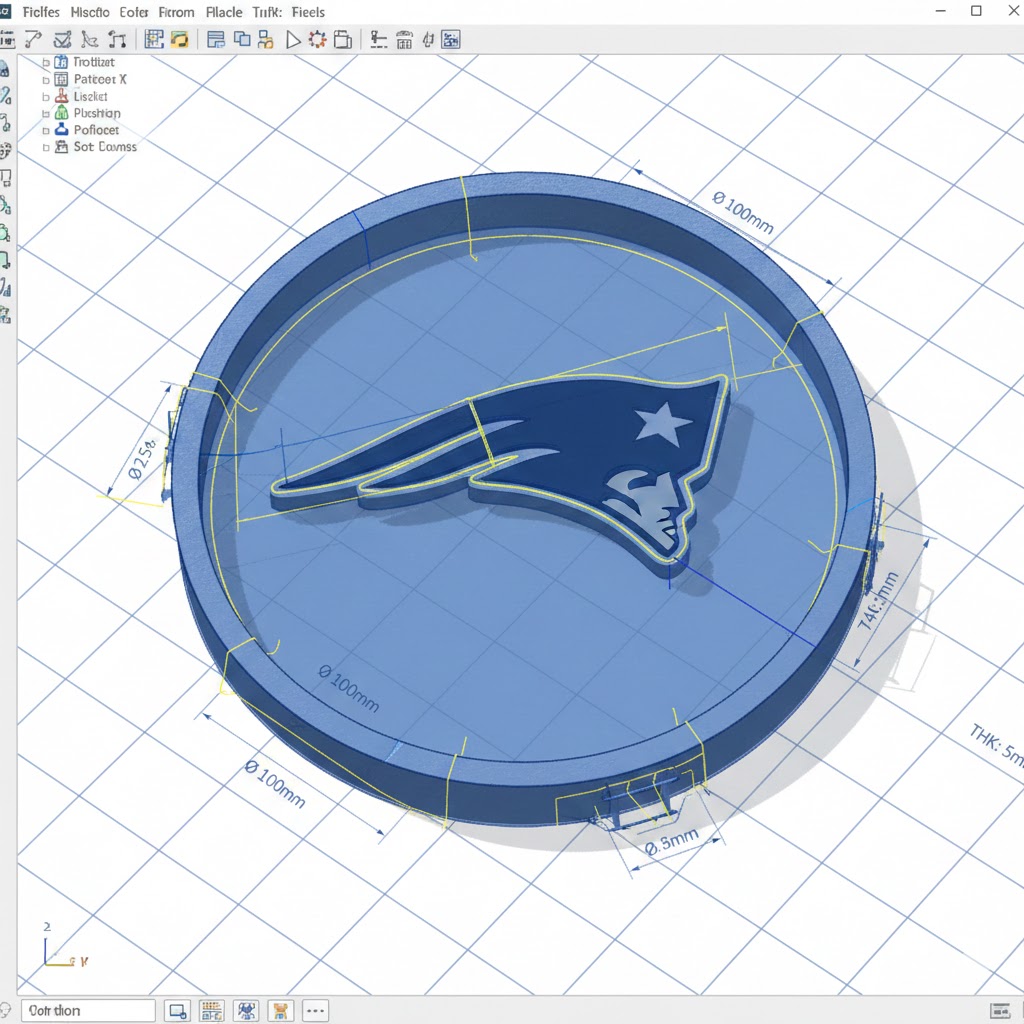This screenshot has height=1024, width=1024.
Task: Open the Ficlfes menu
Action: 41,13
